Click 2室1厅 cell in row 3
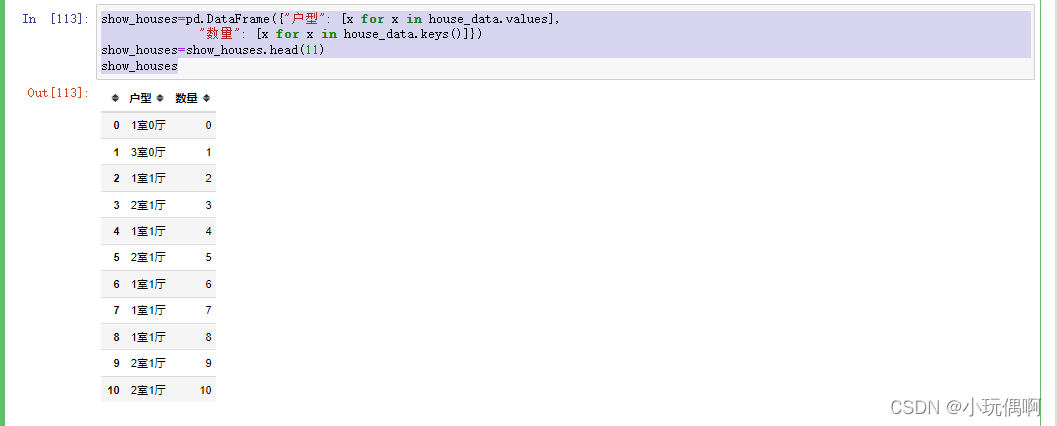This screenshot has height=426, width=1057. [148, 205]
